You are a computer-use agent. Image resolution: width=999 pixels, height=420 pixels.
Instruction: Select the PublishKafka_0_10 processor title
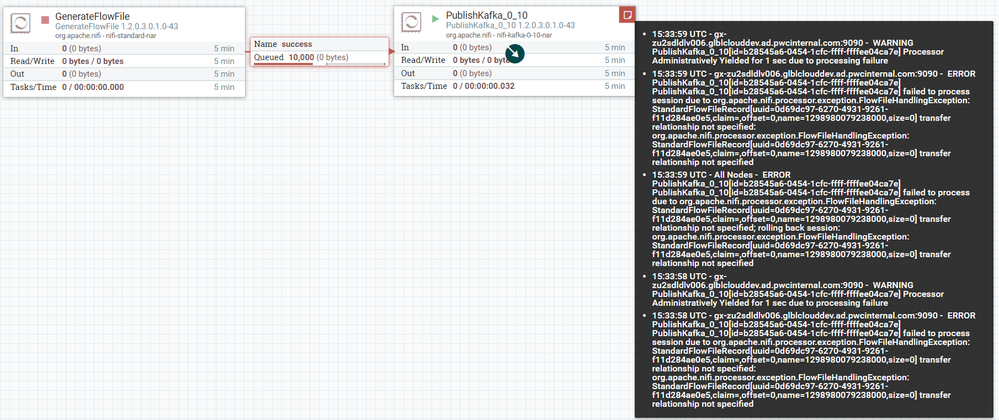[487, 15]
